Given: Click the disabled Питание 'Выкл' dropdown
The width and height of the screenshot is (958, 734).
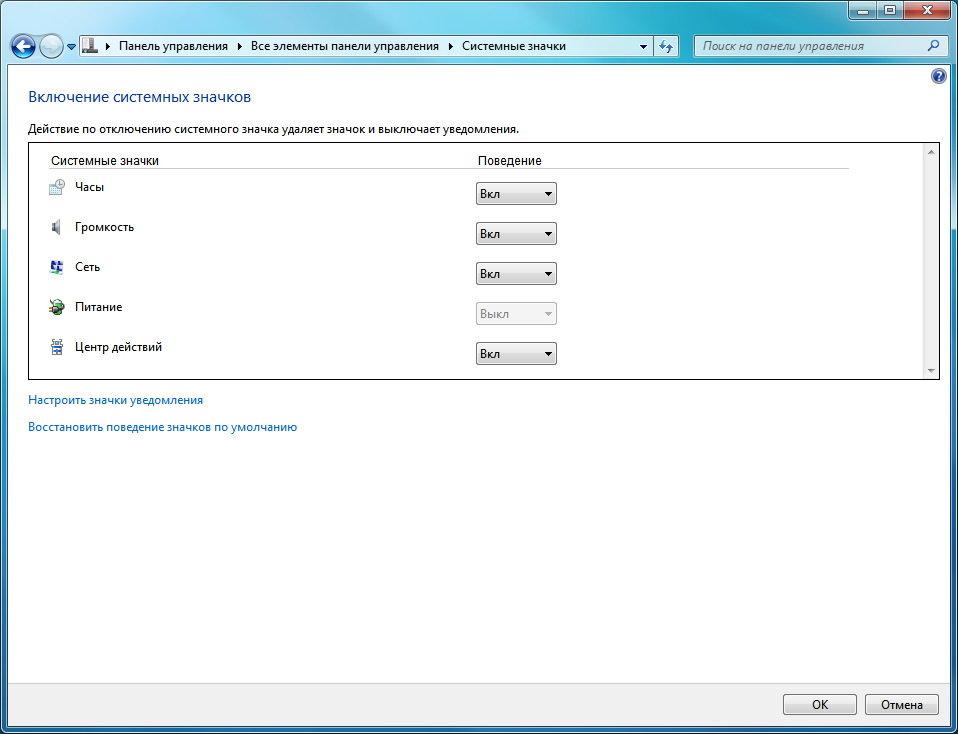Looking at the screenshot, I should pyautogui.click(x=516, y=314).
